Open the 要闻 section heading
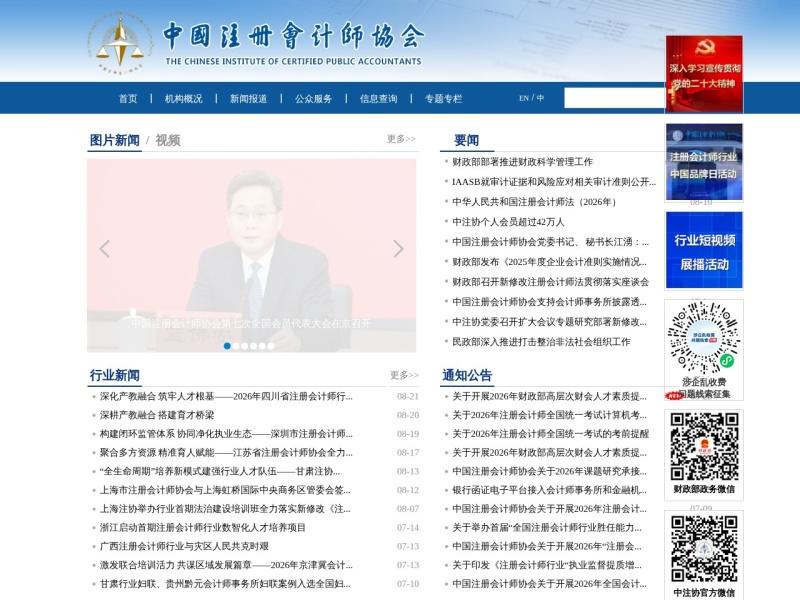This screenshot has width=800, height=600. pos(466,140)
